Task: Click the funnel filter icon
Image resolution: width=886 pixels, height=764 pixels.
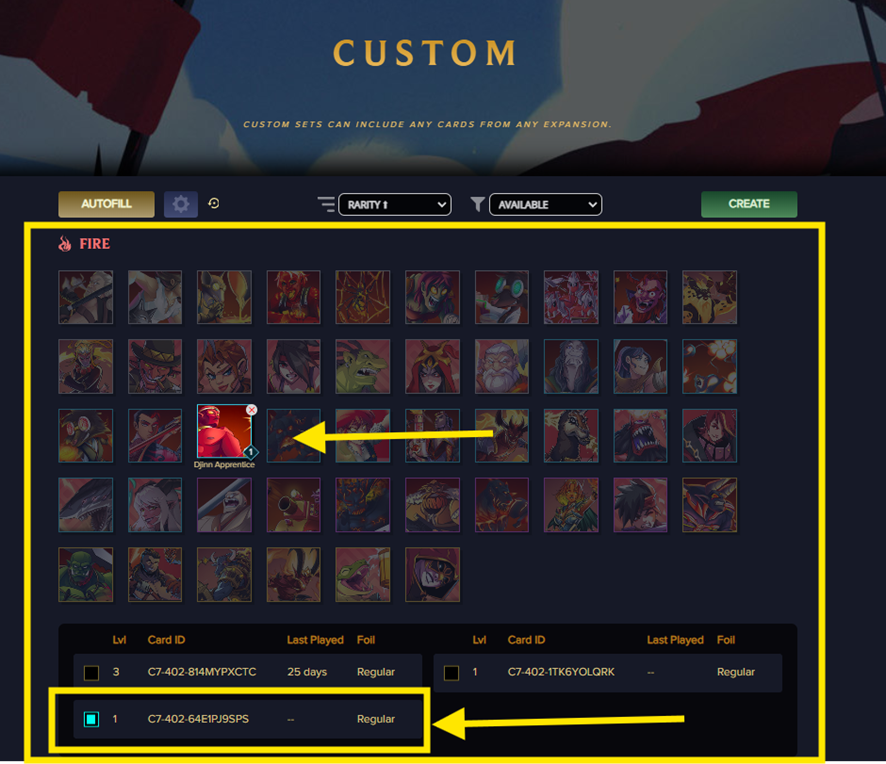Action: tap(477, 205)
